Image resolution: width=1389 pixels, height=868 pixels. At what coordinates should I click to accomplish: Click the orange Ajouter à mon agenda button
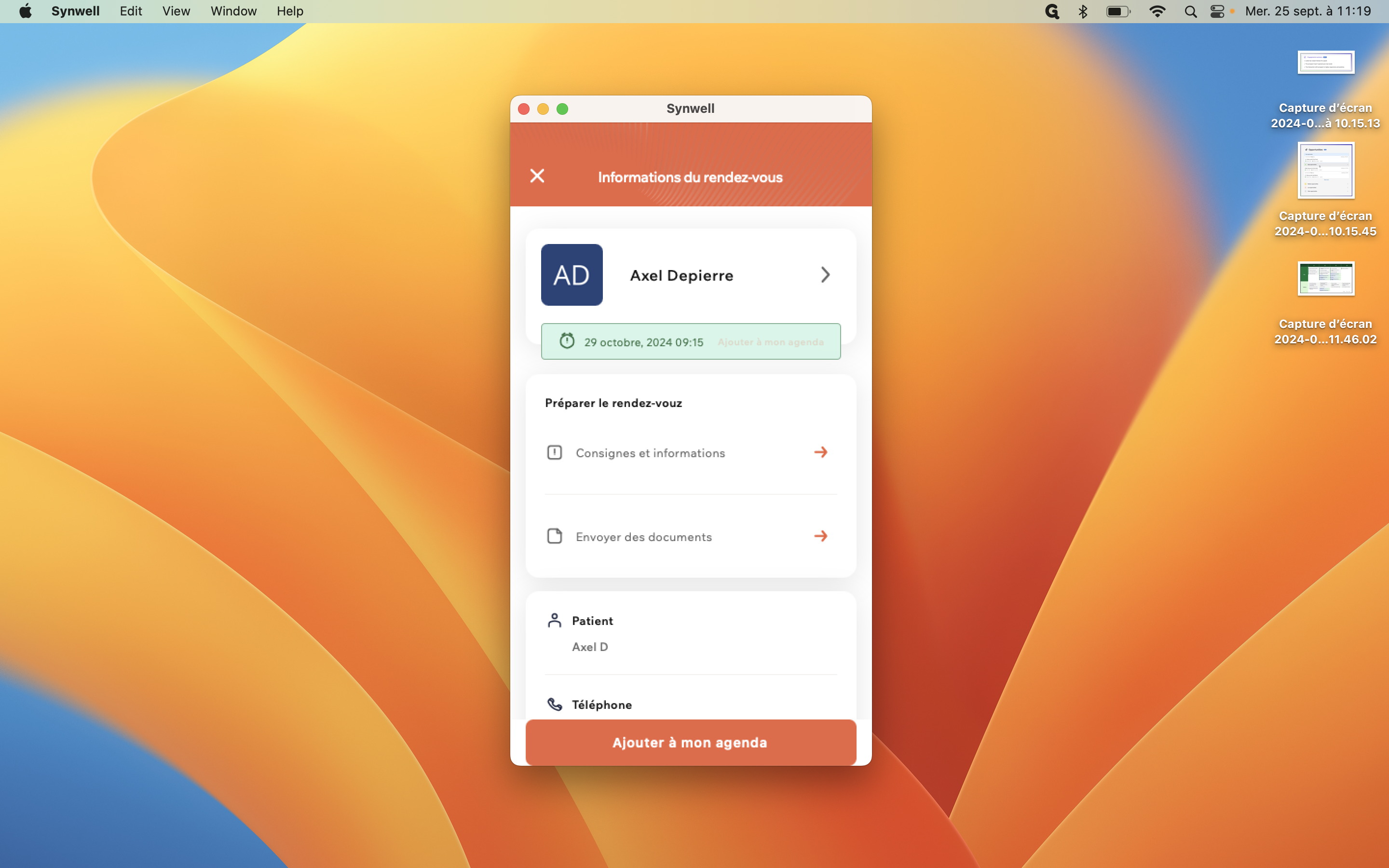[x=691, y=742]
